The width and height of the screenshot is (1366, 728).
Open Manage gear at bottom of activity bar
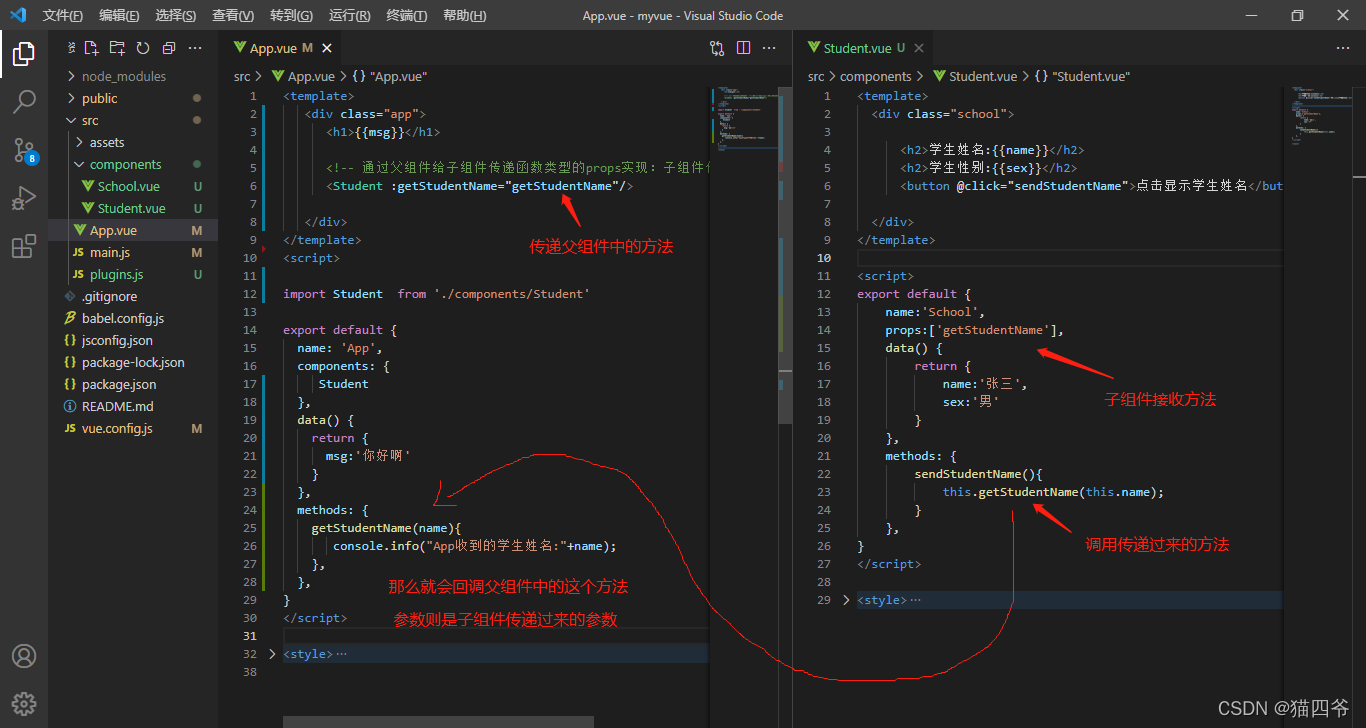[x=24, y=703]
